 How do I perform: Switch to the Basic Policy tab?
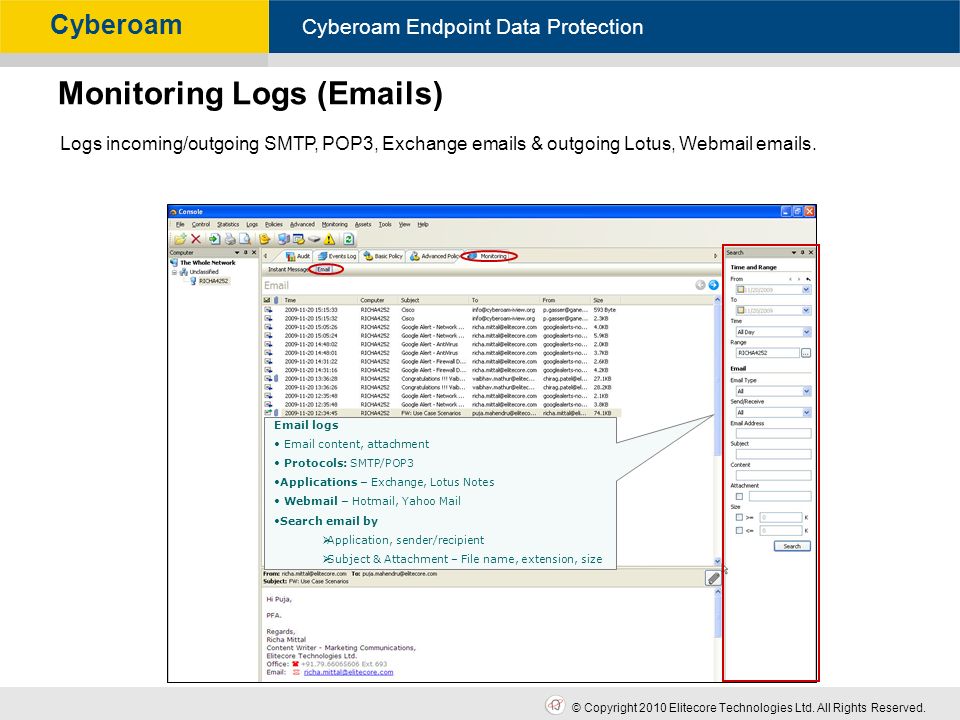[x=383, y=256]
